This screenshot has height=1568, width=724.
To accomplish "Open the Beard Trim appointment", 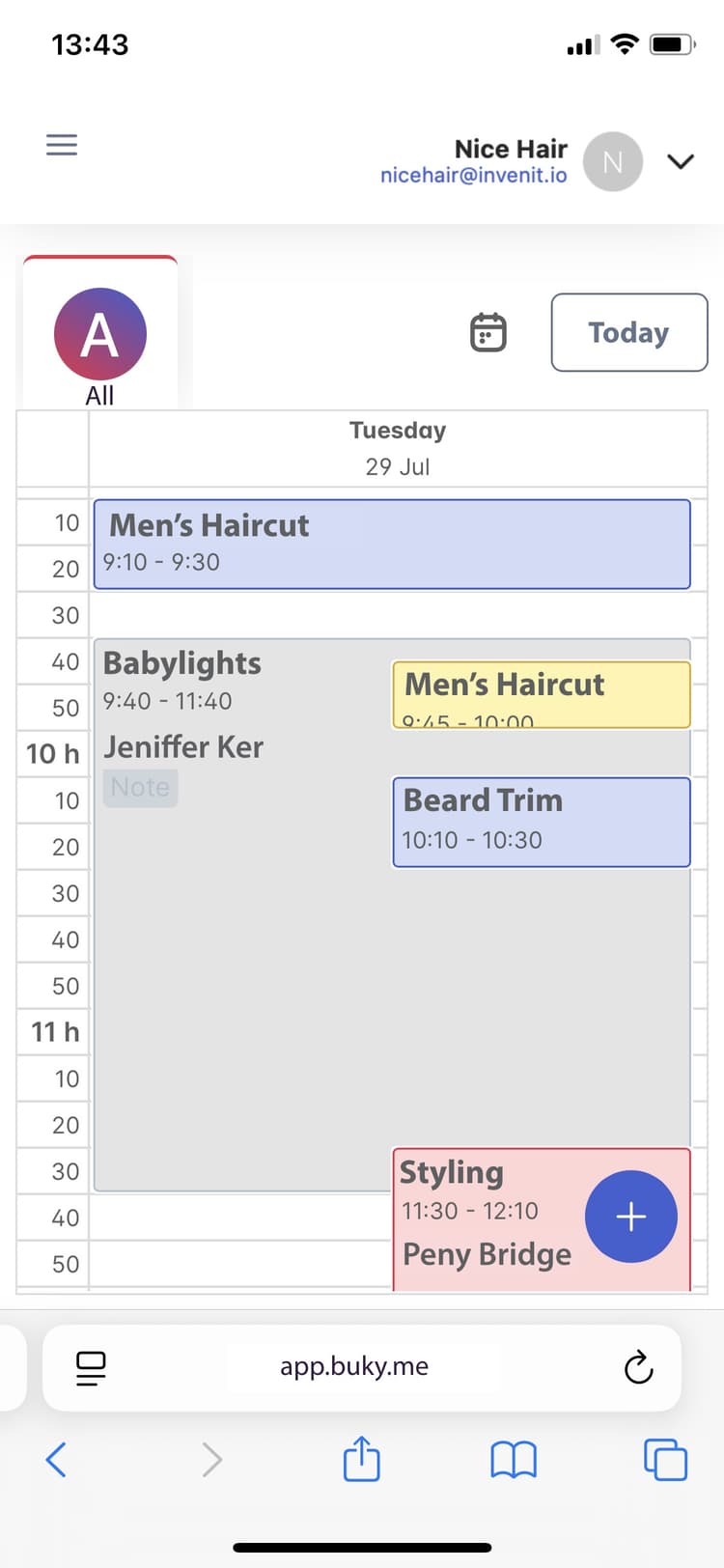I will tap(541, 822).
